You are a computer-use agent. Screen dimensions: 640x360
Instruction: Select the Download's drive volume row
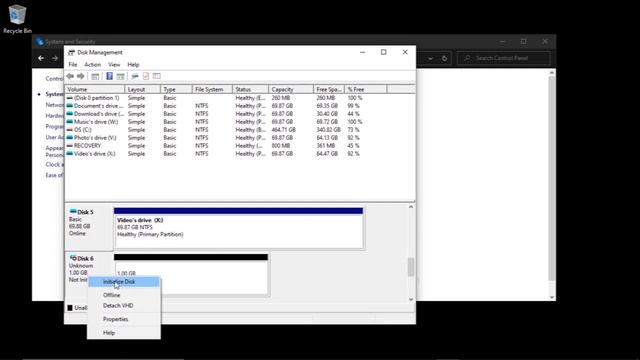[240, 114]
